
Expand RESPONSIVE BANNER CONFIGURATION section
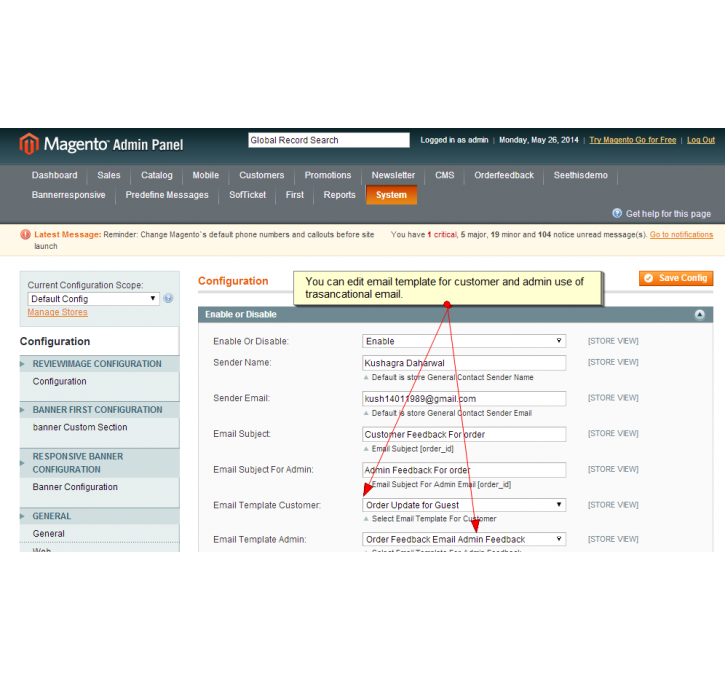point(99,463)
